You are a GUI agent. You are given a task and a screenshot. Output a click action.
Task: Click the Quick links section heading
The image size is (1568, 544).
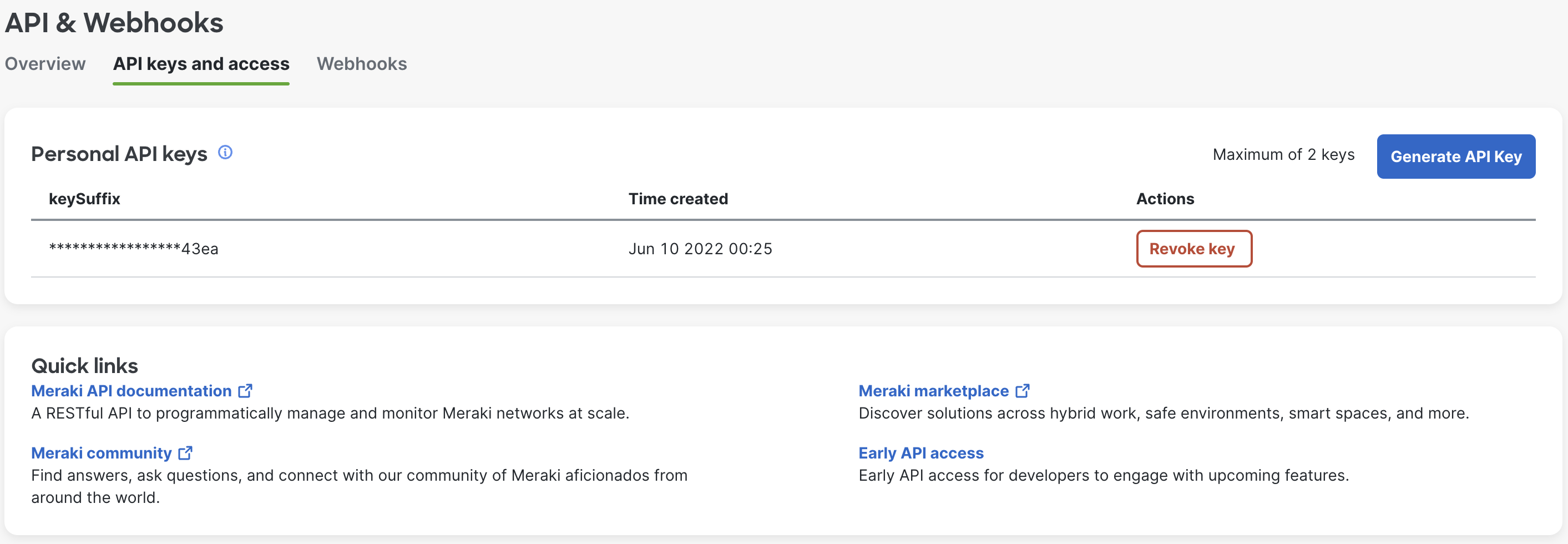coord(84,365)
